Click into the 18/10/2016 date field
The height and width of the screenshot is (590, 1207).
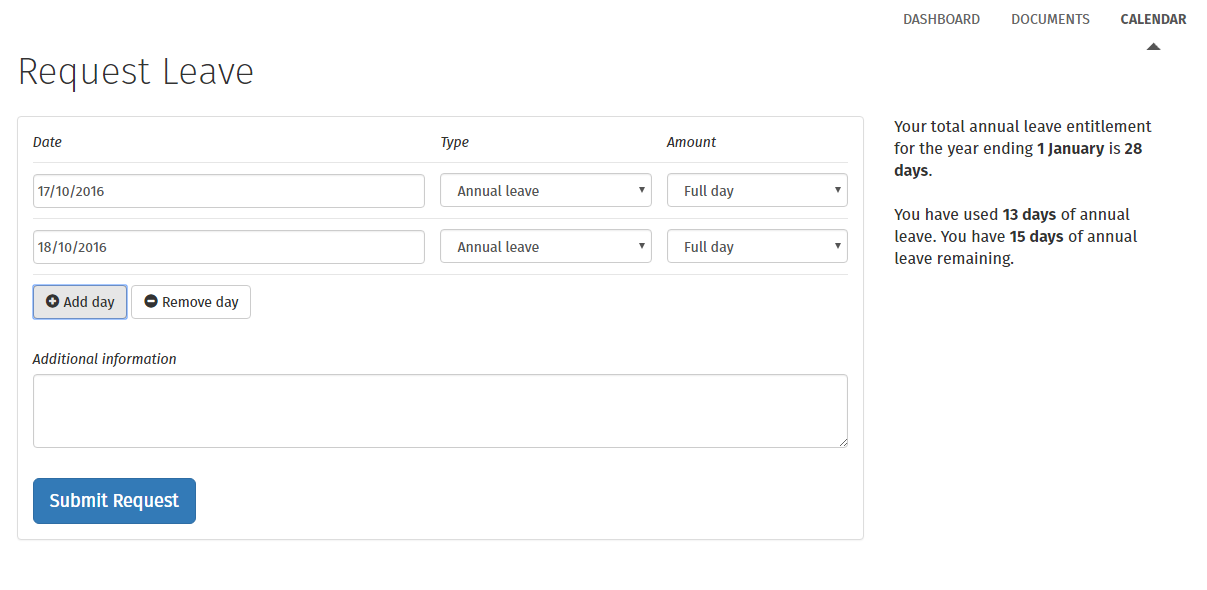click(x=228, y=247)
